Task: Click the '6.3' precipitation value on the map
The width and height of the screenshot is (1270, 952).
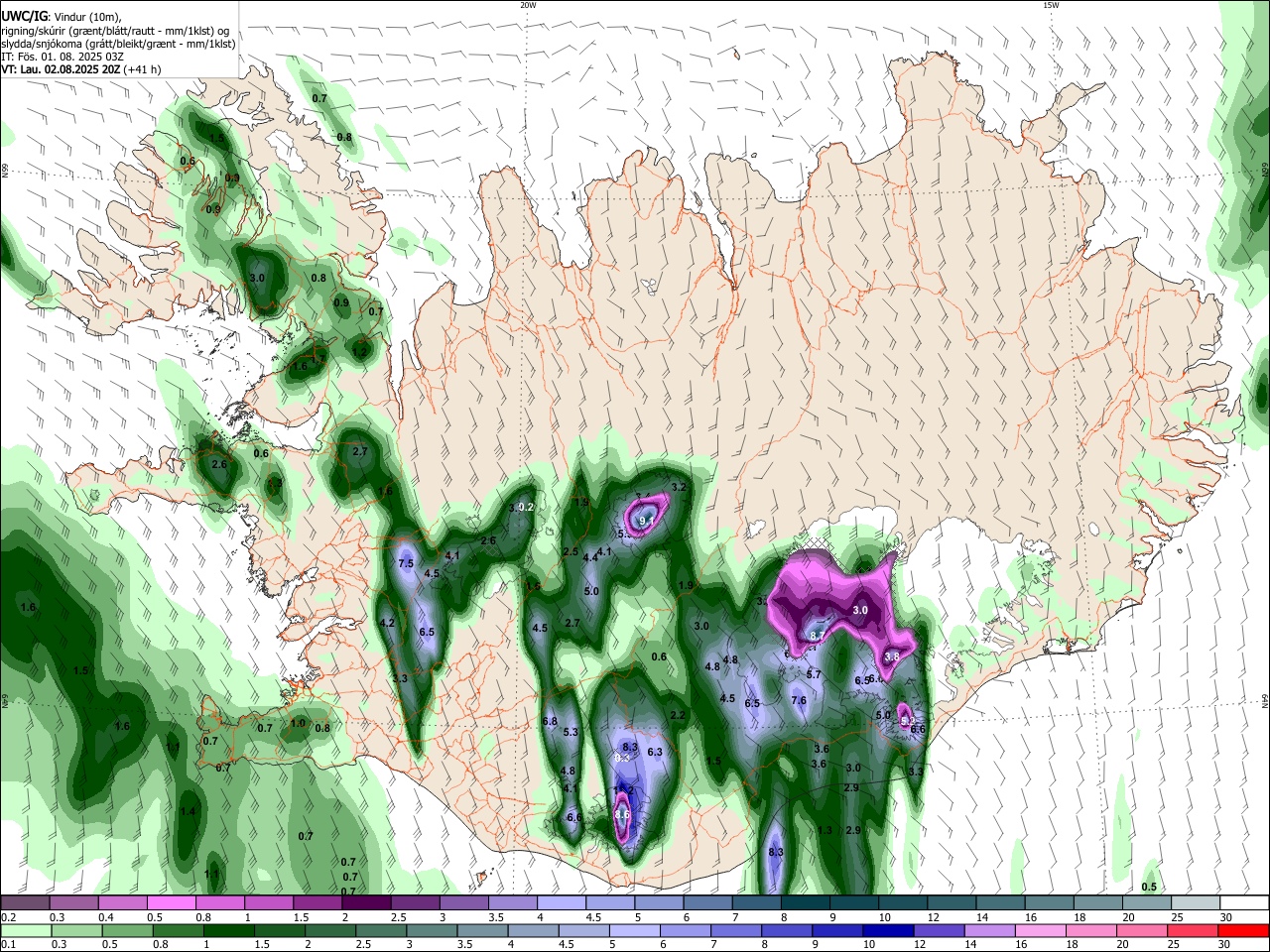Action: pyautogui.click(x=655, y=753)
